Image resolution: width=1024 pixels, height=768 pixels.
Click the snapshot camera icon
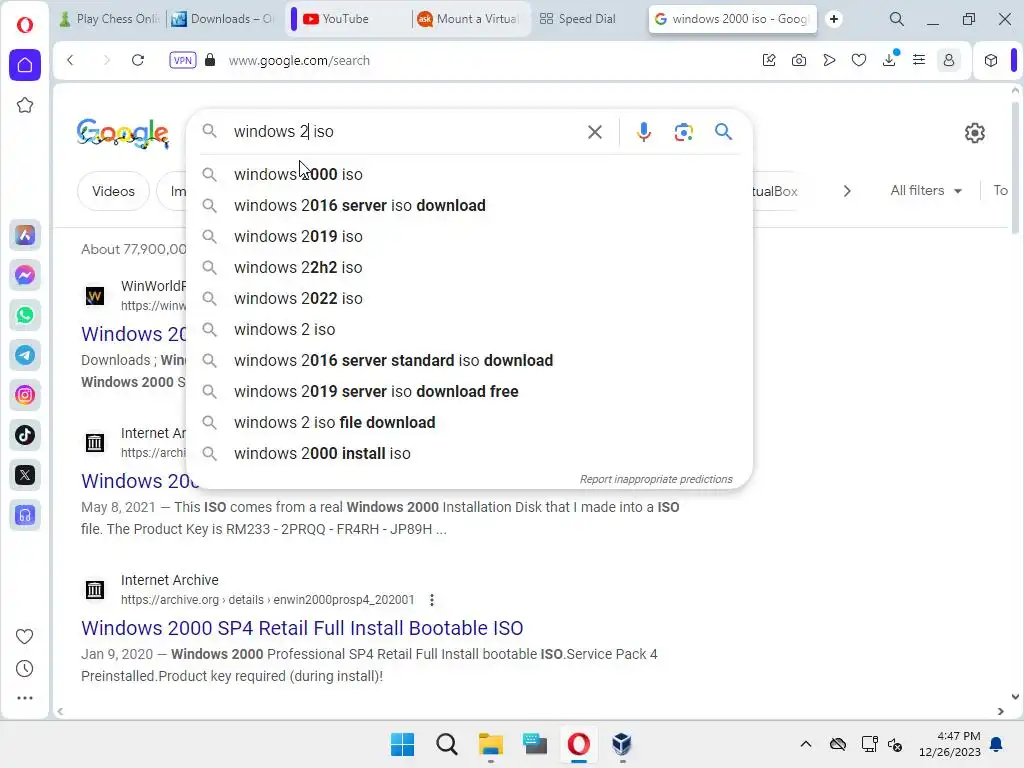pos(799,60)
